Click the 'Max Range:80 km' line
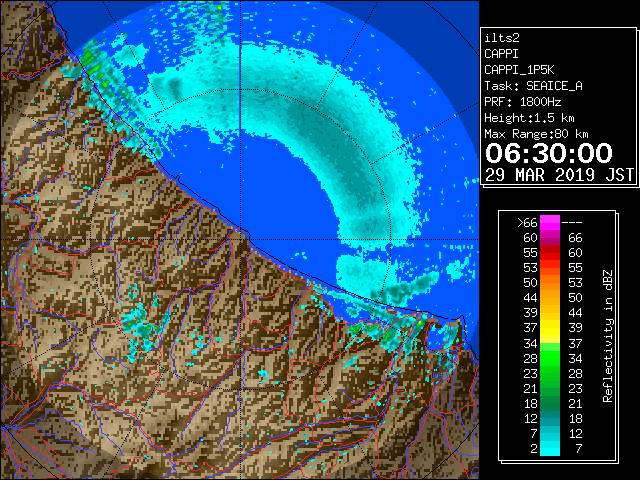Viewport: 640px width, 480px height. click(x=536, y=134)
